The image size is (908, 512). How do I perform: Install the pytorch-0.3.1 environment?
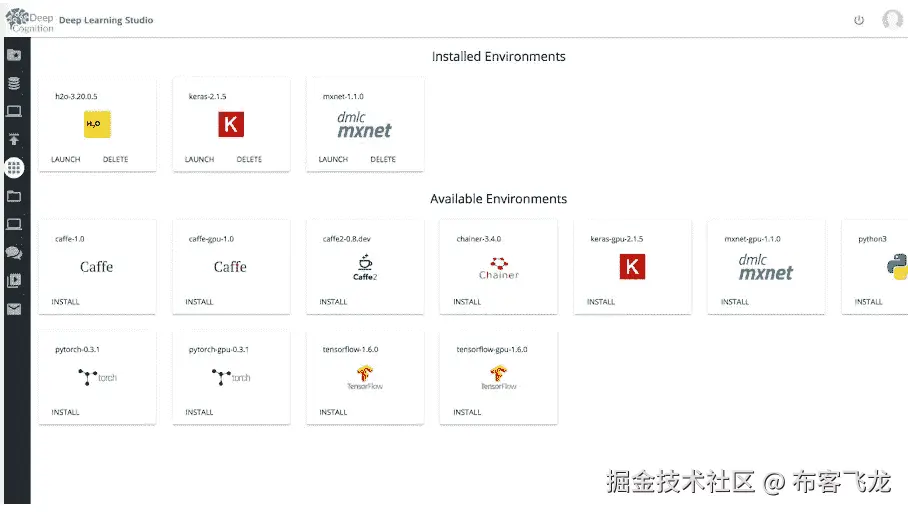[x=65, y=412]
